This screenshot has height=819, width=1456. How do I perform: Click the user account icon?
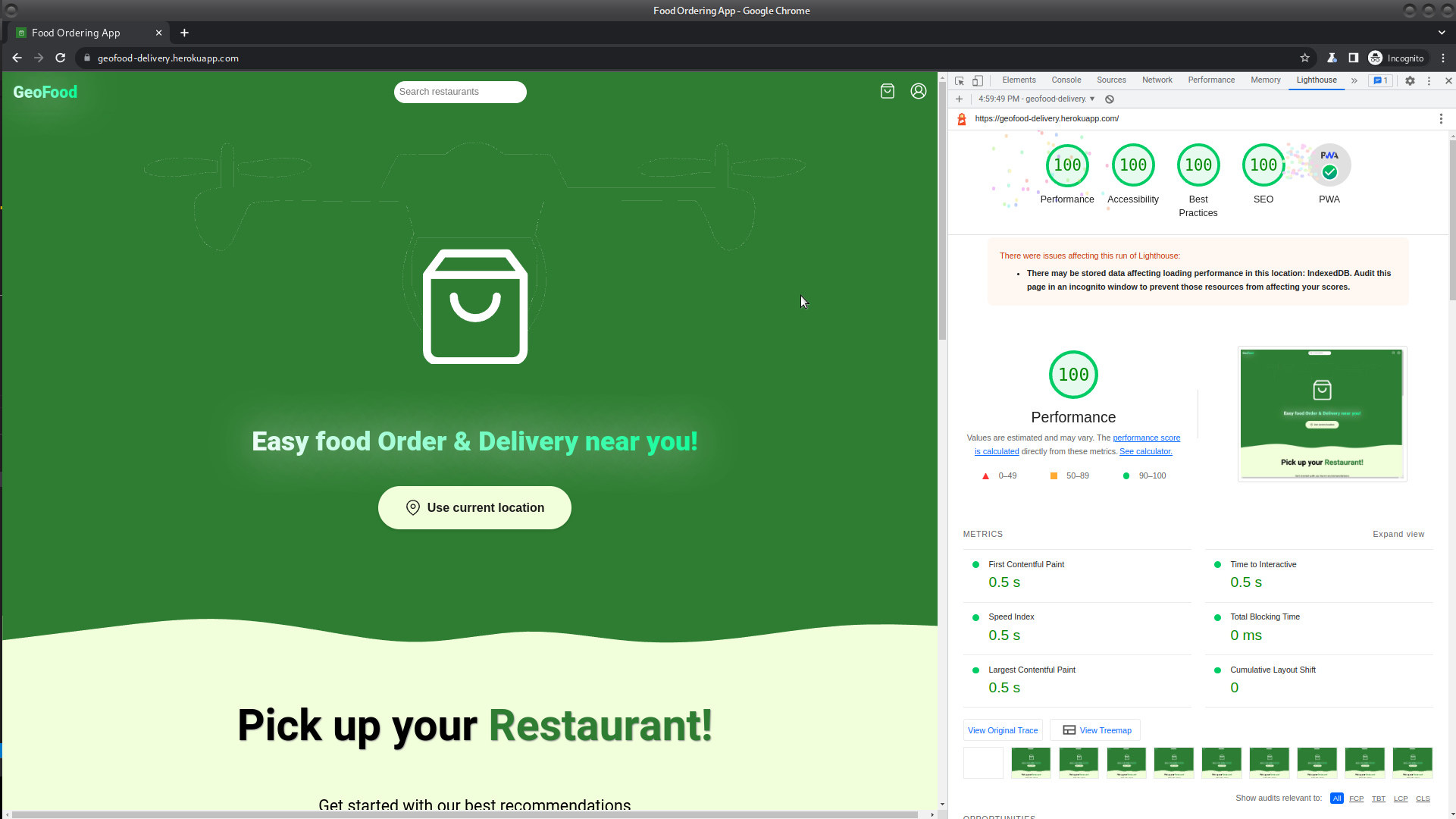click(918, 91)
